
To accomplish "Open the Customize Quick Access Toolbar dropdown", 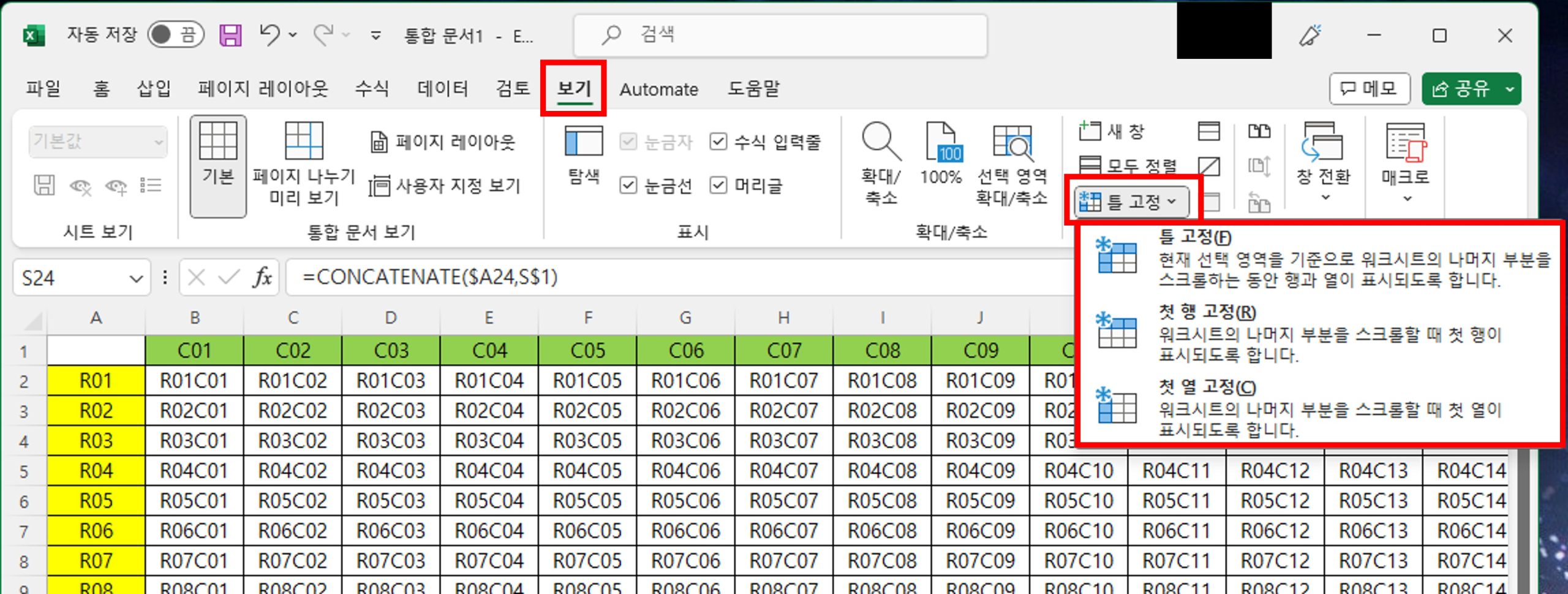I will pyautogui.click(x=375, y=36).
